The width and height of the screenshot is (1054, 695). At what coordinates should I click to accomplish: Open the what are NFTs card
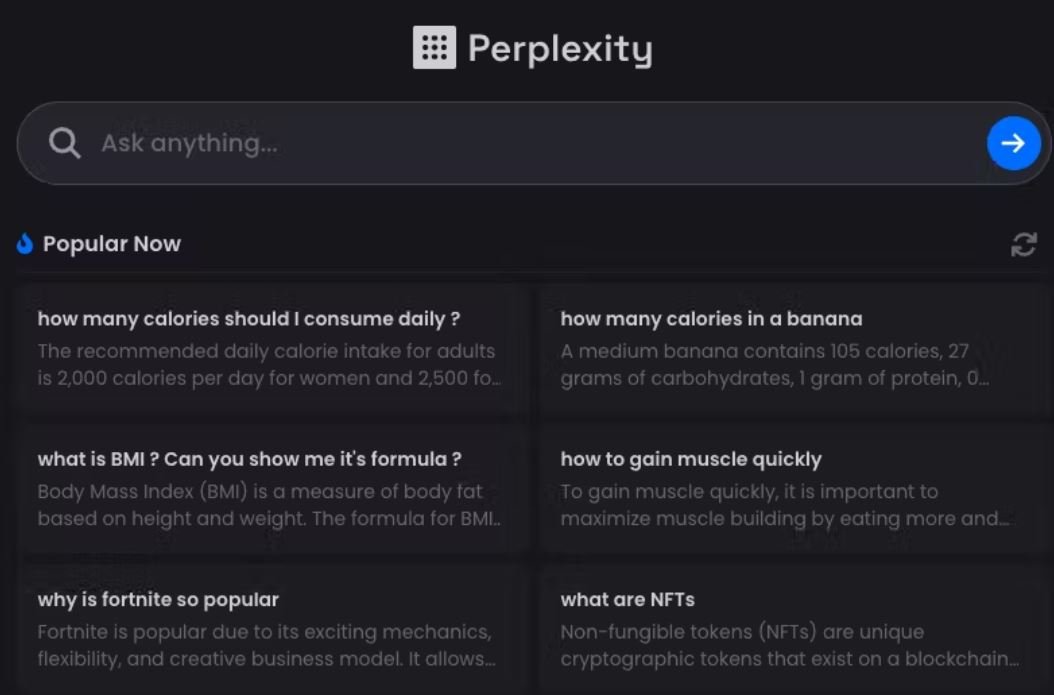[x=795, y=630]
